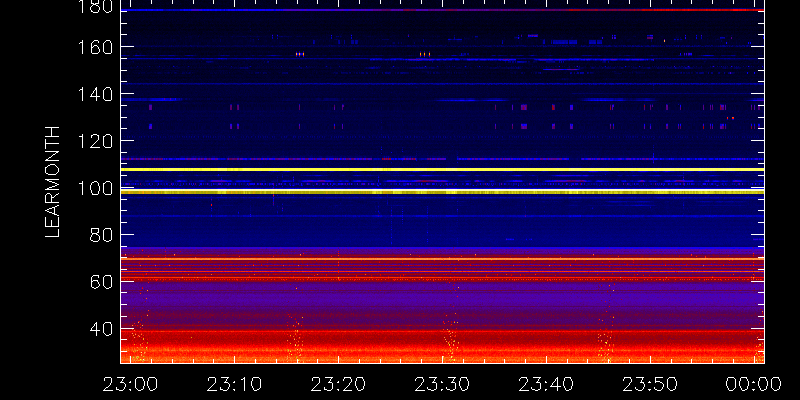Click the 23:00 time axis label
Image resolution: width=800 pixels, height=400 pixels.
point(131,384)
